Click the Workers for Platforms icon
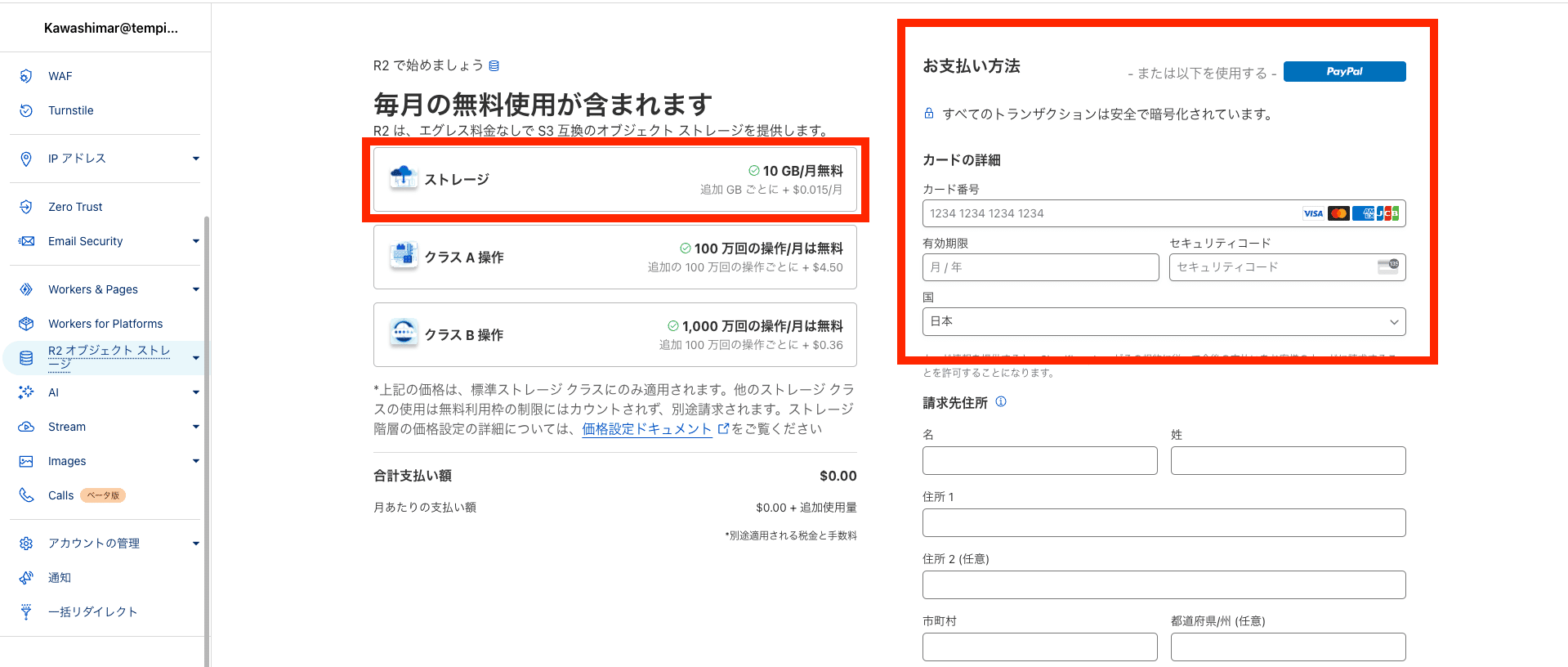 [26, 324]
